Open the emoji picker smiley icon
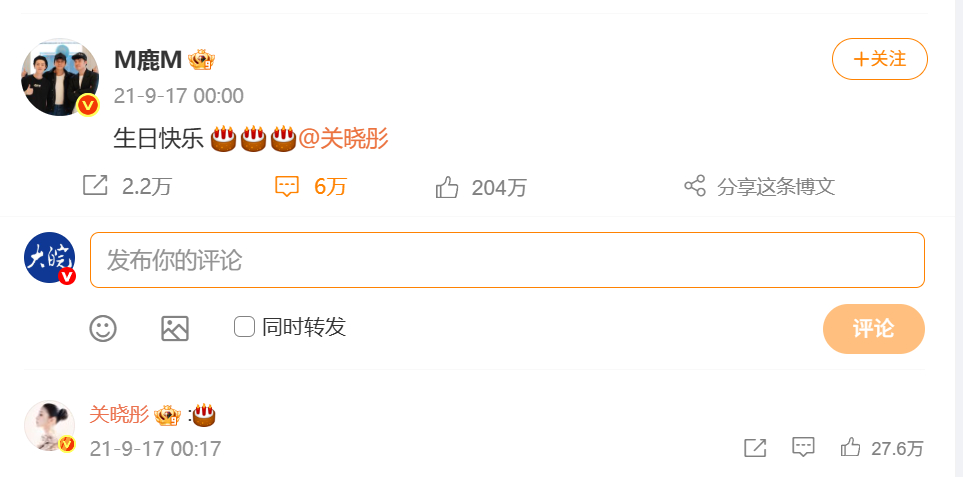Image resolution: width=963 pixels, height=477 pixels. [103, 328]
